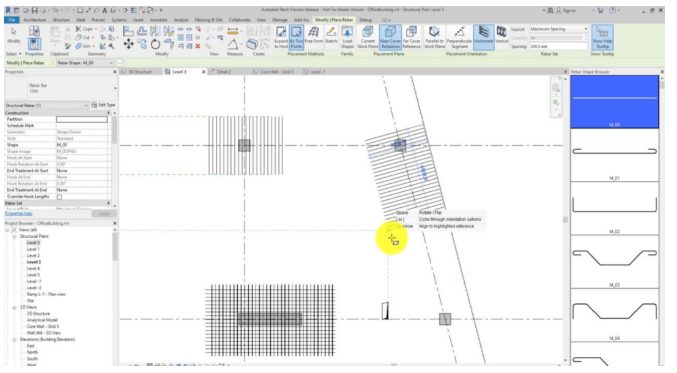Screen dimensions: 677x373
Task: Set placement to Current Work Plane
Action: click(368, 37)
